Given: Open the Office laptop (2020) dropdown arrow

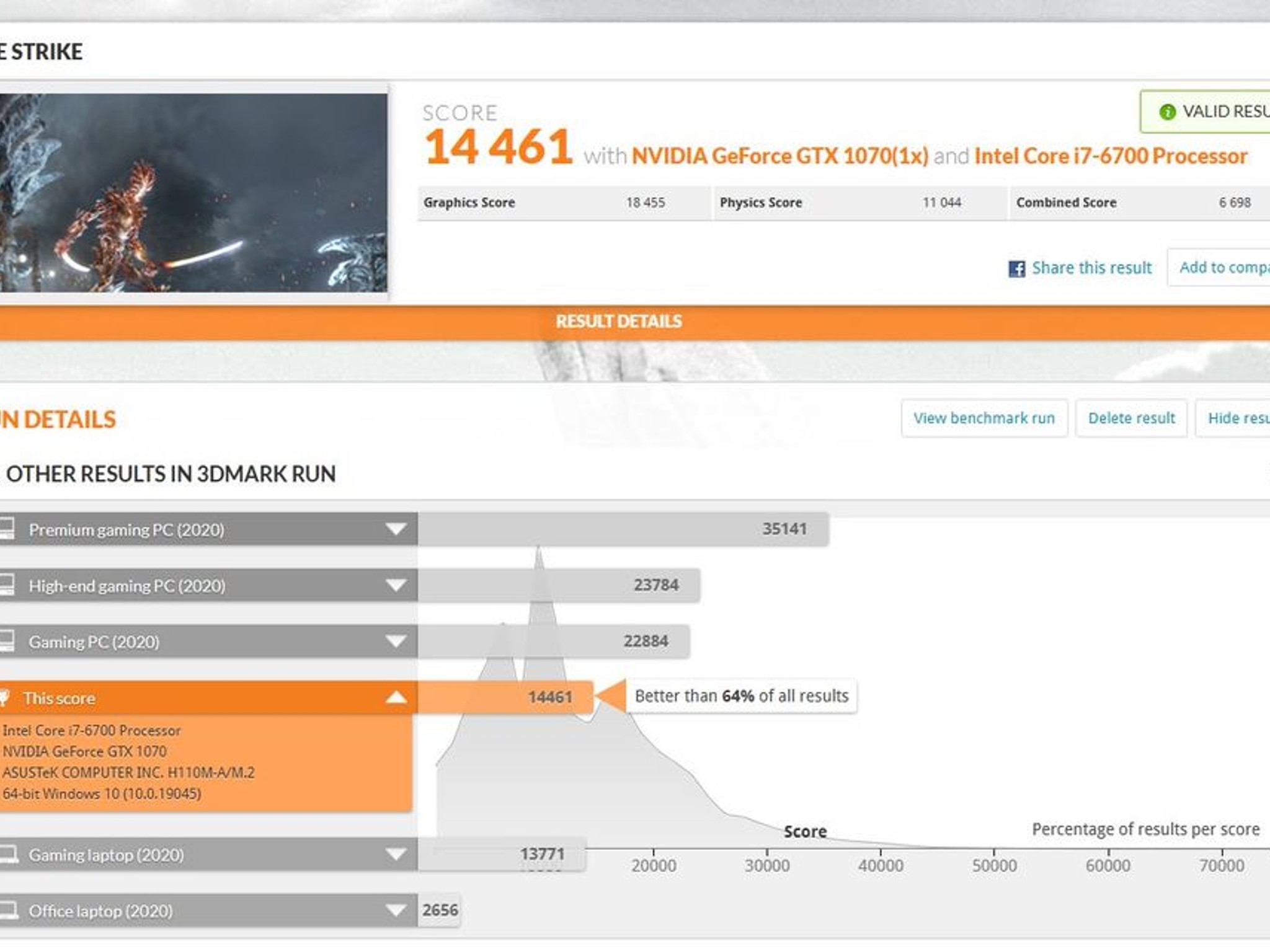Looking at the screenshot, I should coord(396,910).
